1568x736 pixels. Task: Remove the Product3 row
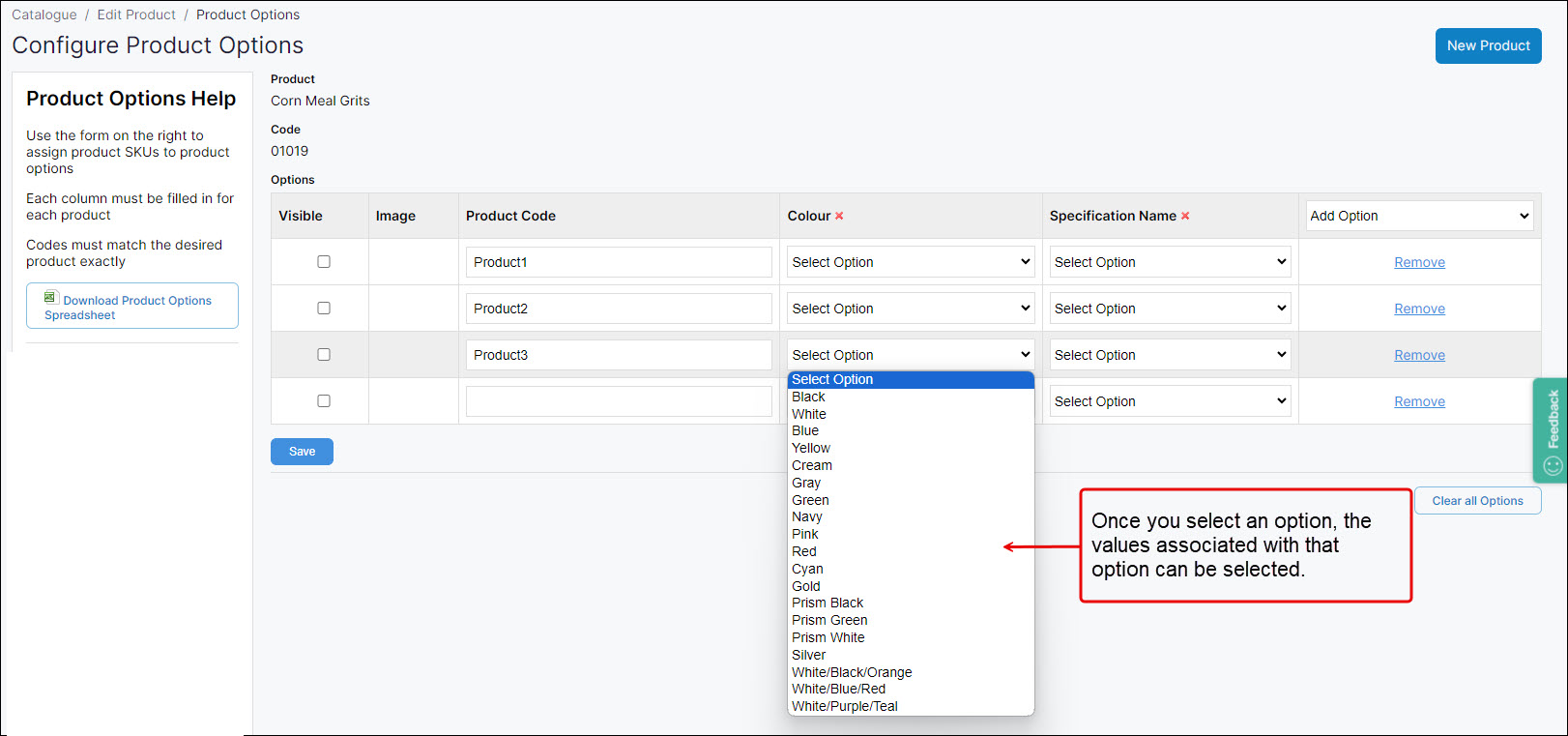pyautogui.click(x=1419, y=355)
